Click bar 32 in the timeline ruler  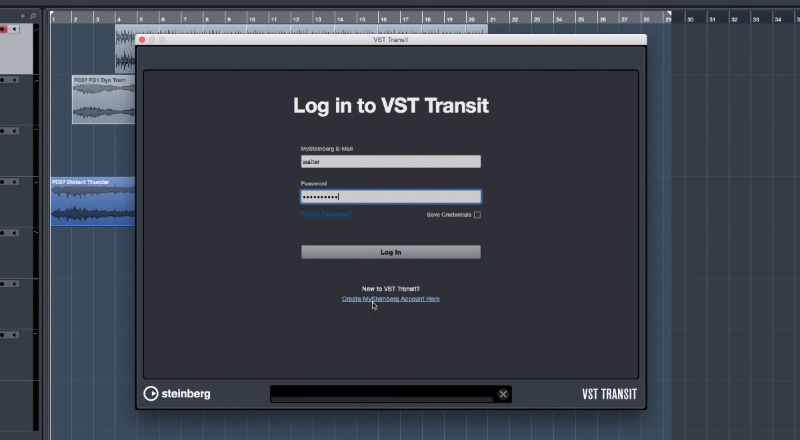[x=734, y=19]
